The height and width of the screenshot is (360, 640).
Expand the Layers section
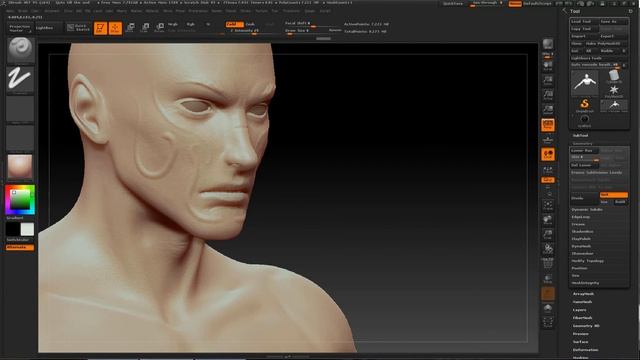coord(579,310)
